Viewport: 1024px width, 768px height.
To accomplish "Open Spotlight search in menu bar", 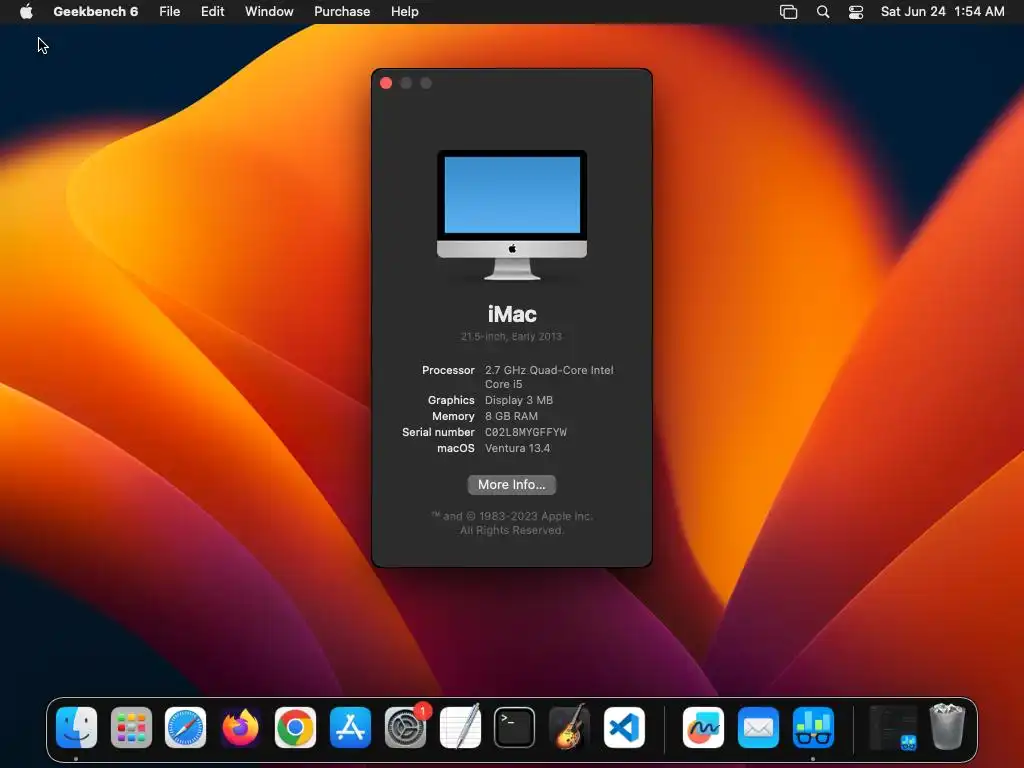I will 823,12.
